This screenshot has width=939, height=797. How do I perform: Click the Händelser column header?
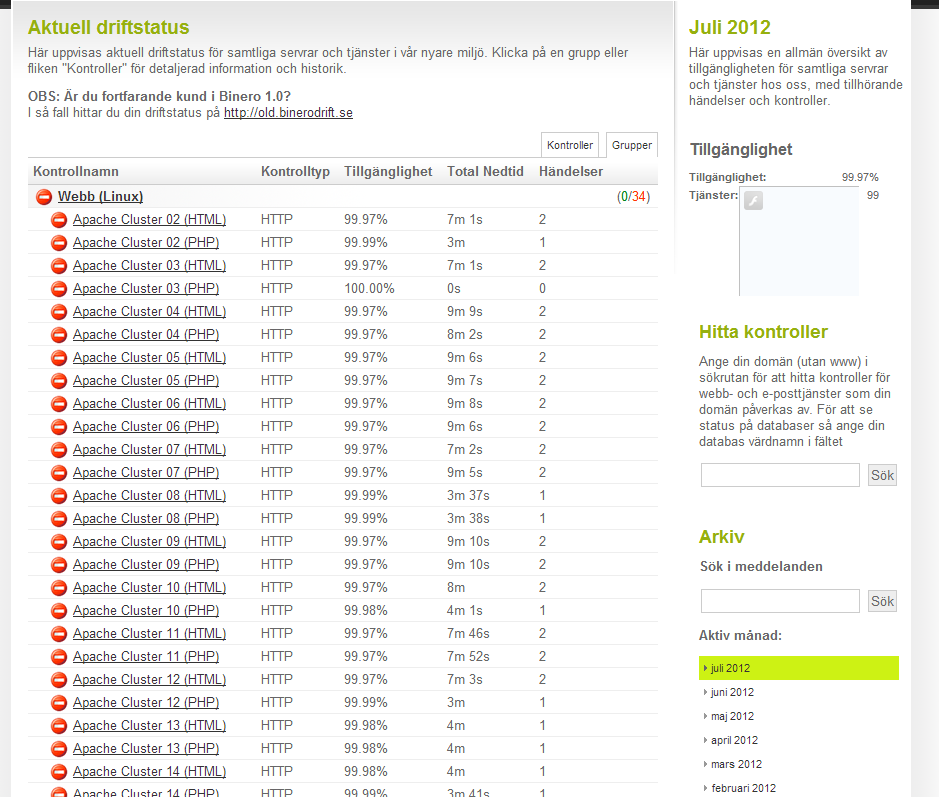pos(571,171)
